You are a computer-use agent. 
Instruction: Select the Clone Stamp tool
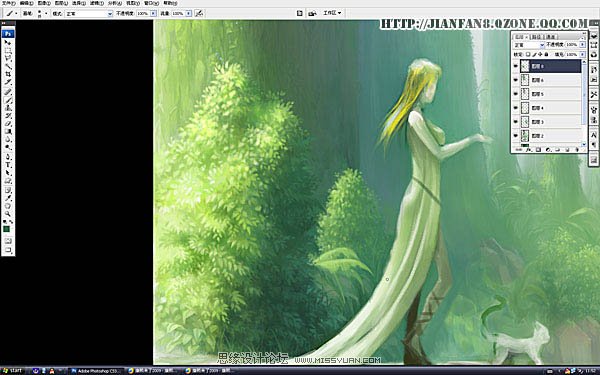[x=8, y=108]
